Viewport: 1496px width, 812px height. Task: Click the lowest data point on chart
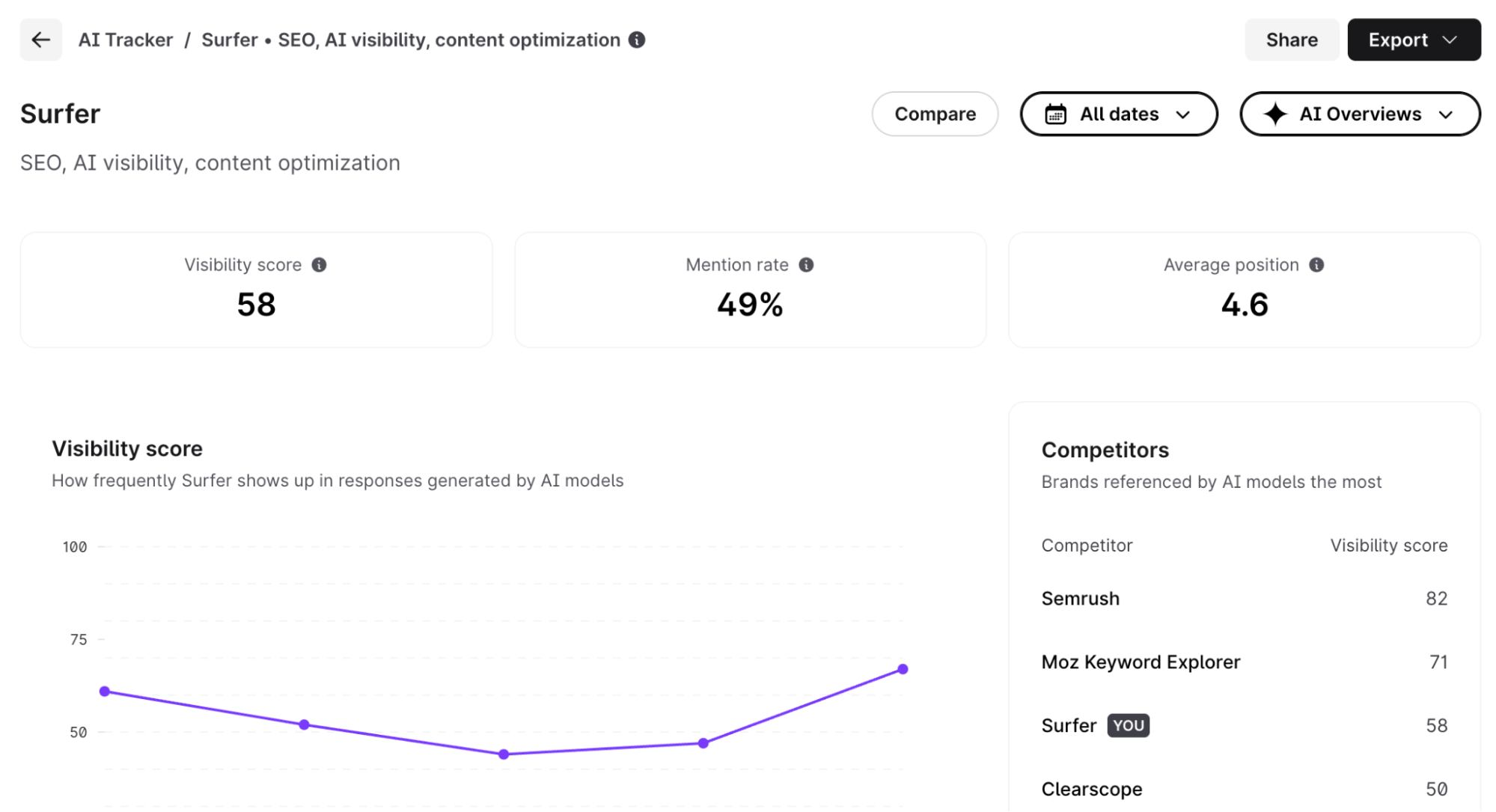(x=504, y=754)
